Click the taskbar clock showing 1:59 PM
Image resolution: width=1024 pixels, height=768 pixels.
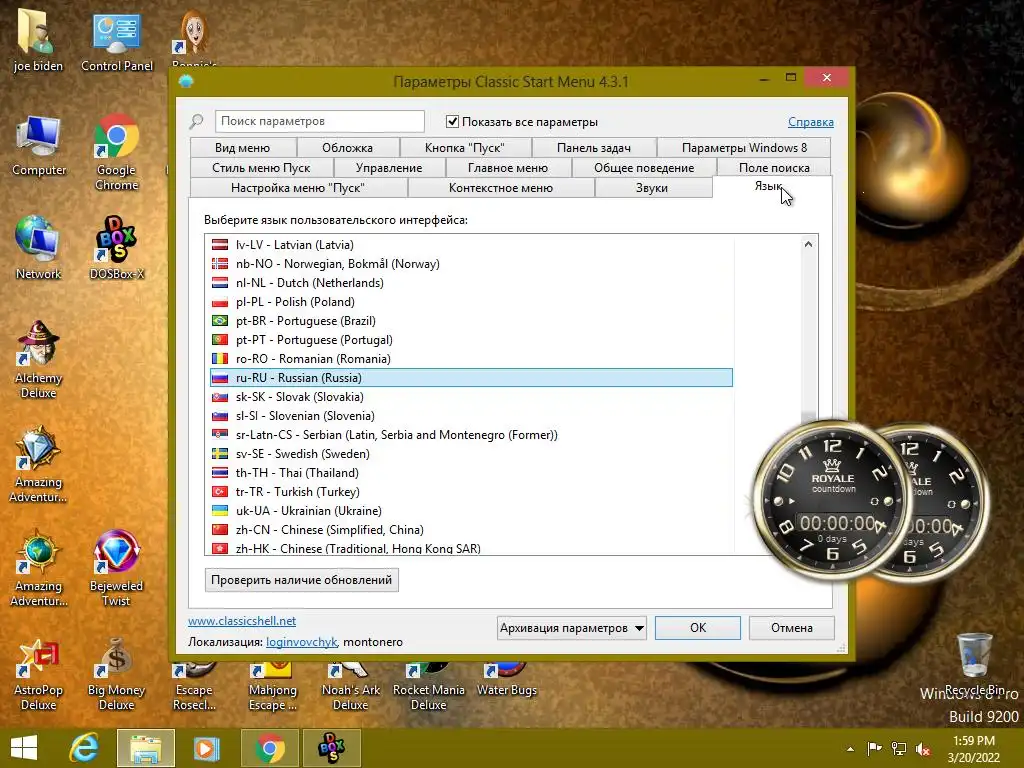tap(974, 749)
